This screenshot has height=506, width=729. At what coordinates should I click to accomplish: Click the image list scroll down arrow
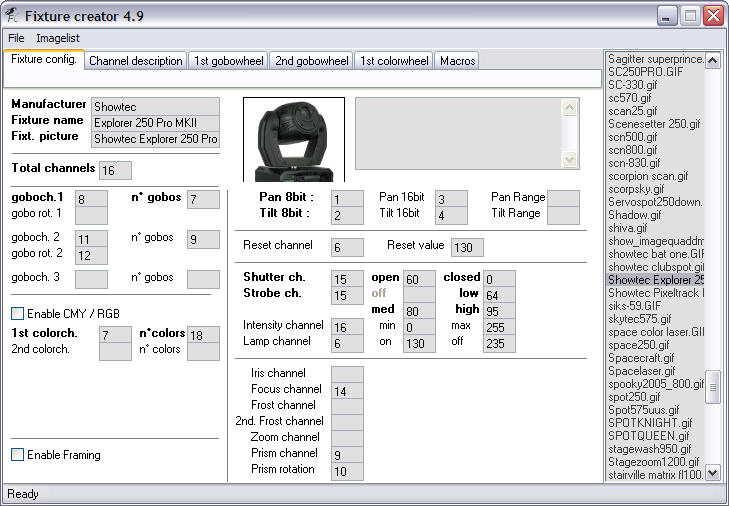[x=713, y=473]
